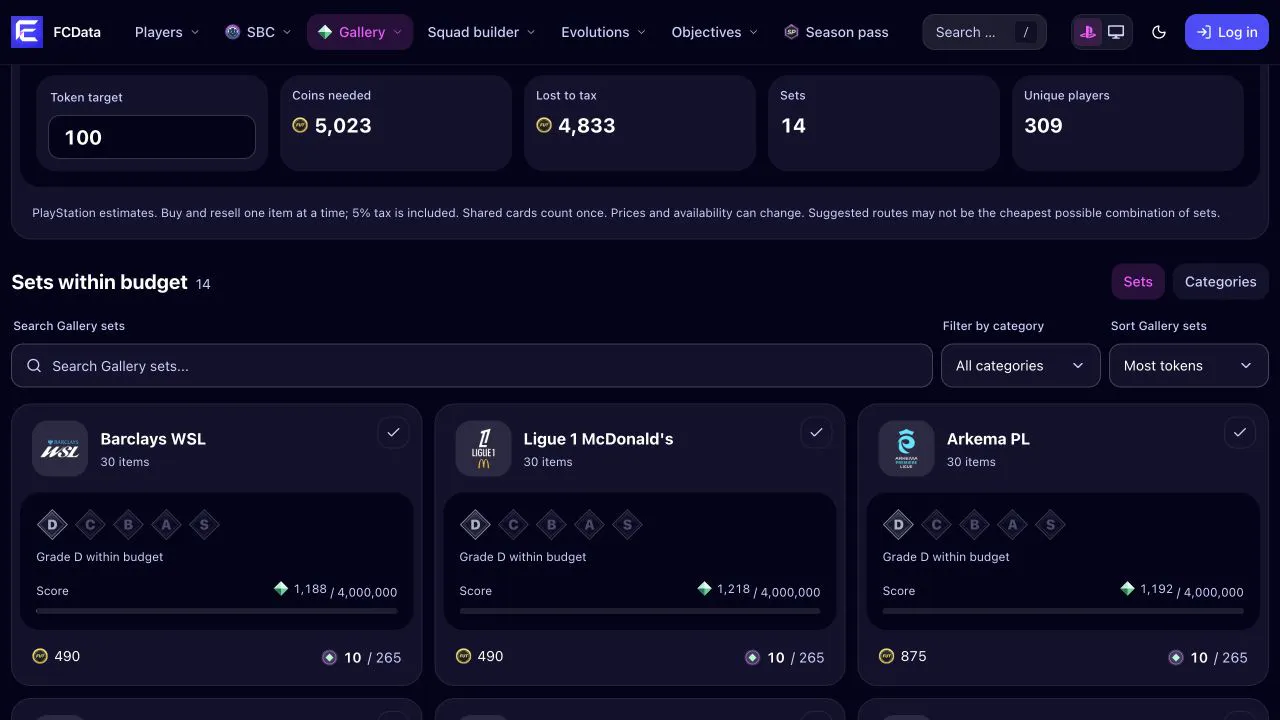Click the Barclays WSL league logo

click(60, 448)
